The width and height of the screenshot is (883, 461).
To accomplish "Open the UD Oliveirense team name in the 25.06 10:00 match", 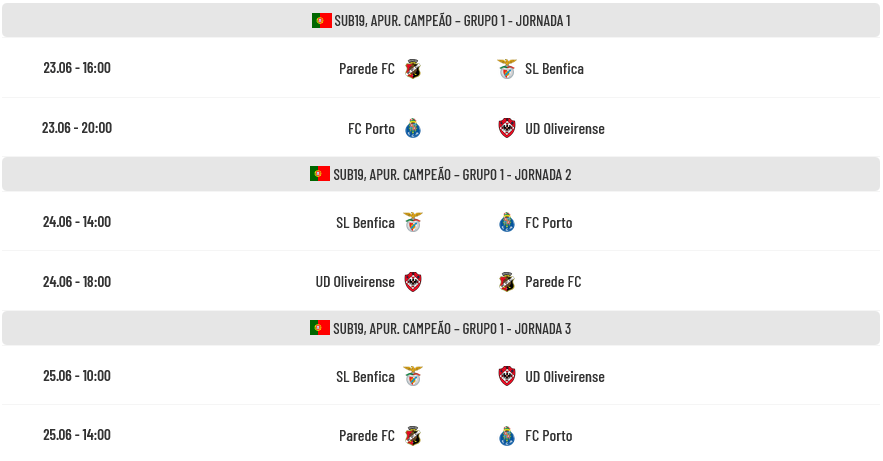I will click(x=565, y=377).
